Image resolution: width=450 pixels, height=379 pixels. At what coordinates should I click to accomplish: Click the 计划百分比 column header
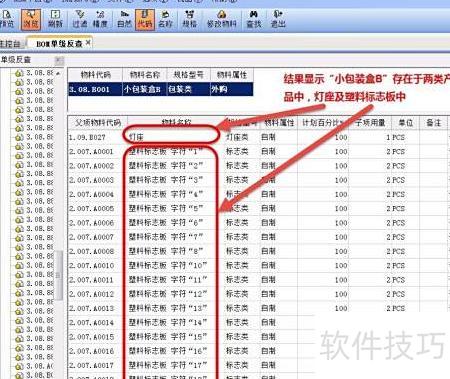[x=323, y=123]
